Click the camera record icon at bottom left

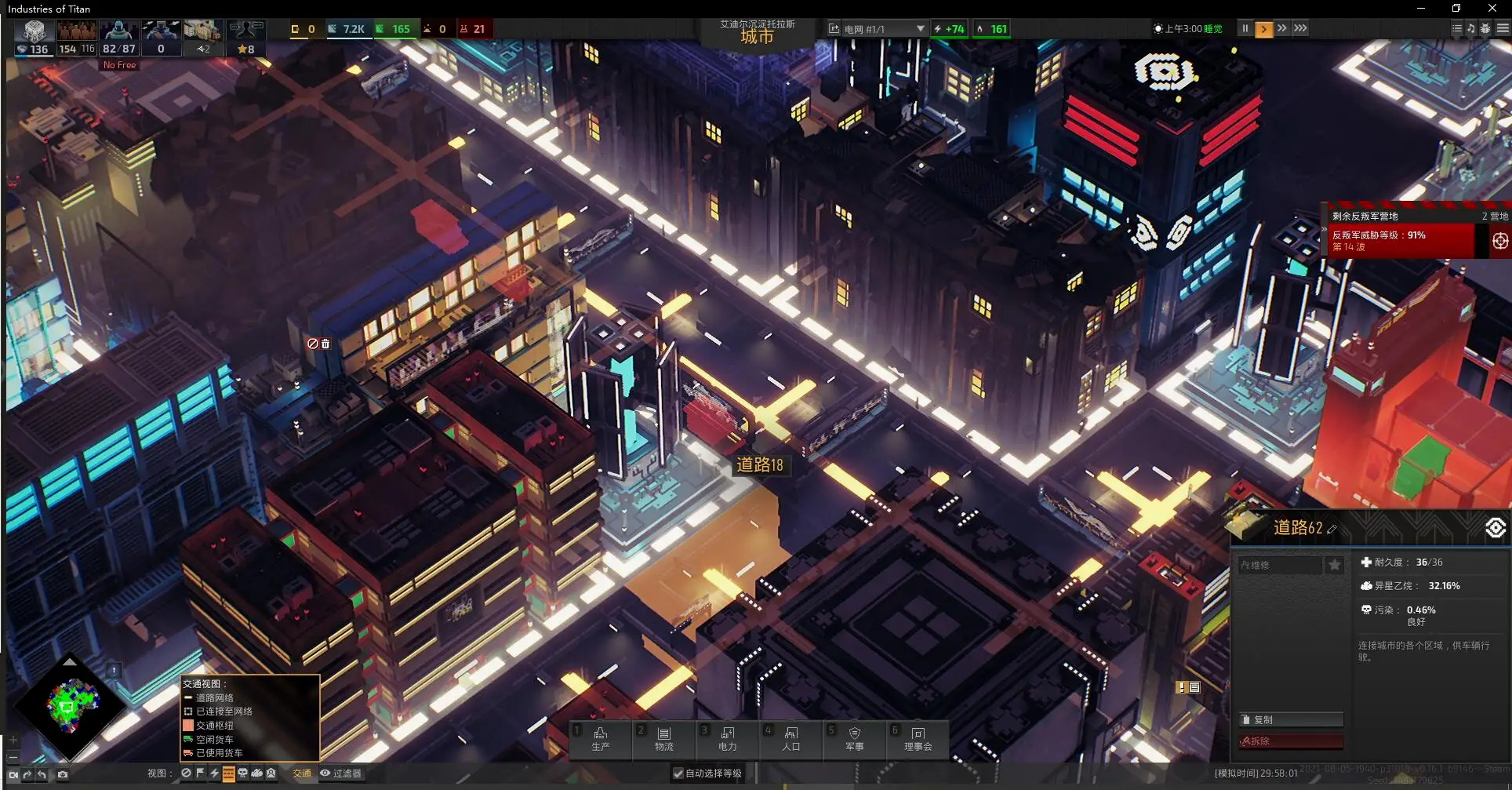click(13, 775)
